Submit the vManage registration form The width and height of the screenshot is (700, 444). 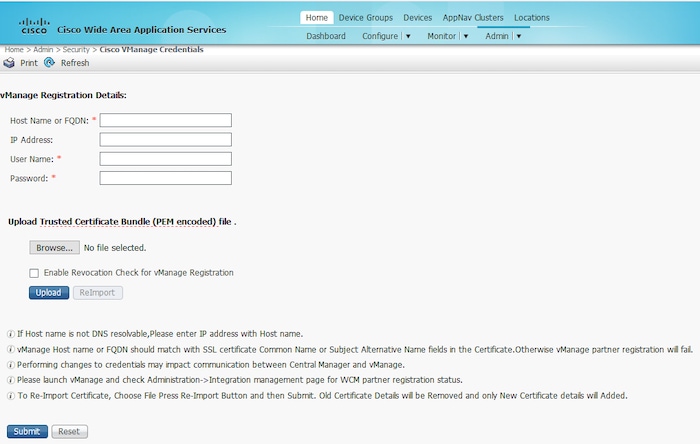(27, 432)
